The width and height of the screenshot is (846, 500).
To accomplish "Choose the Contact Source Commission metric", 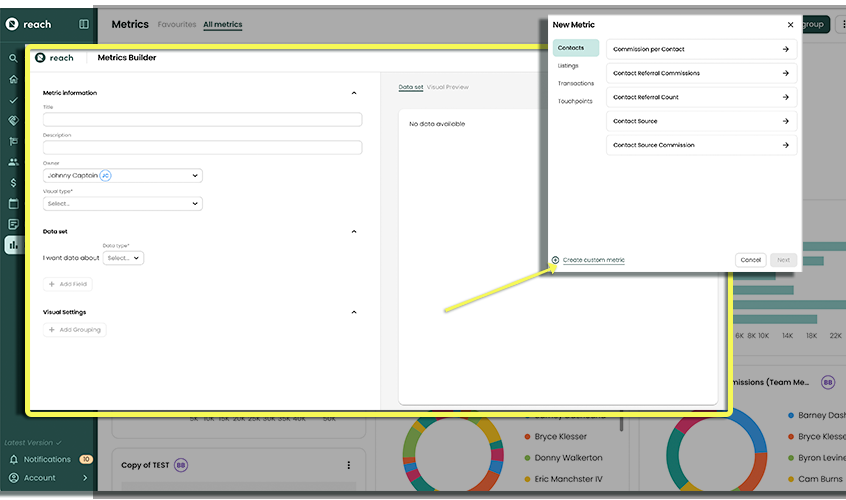I will 701,145.
